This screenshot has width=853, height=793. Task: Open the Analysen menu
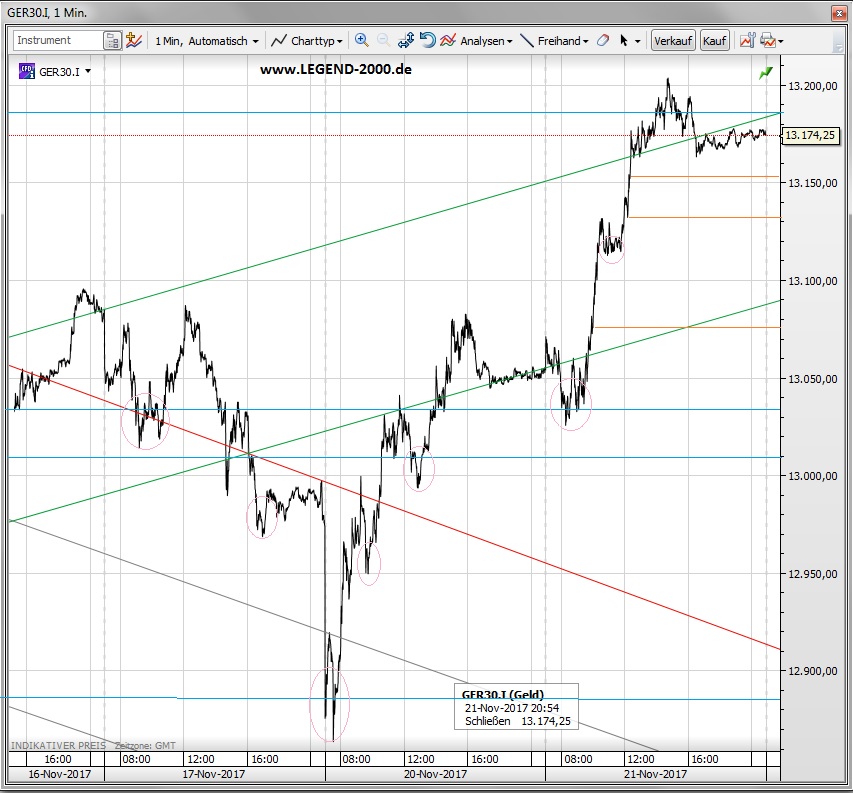coord(477,41)
